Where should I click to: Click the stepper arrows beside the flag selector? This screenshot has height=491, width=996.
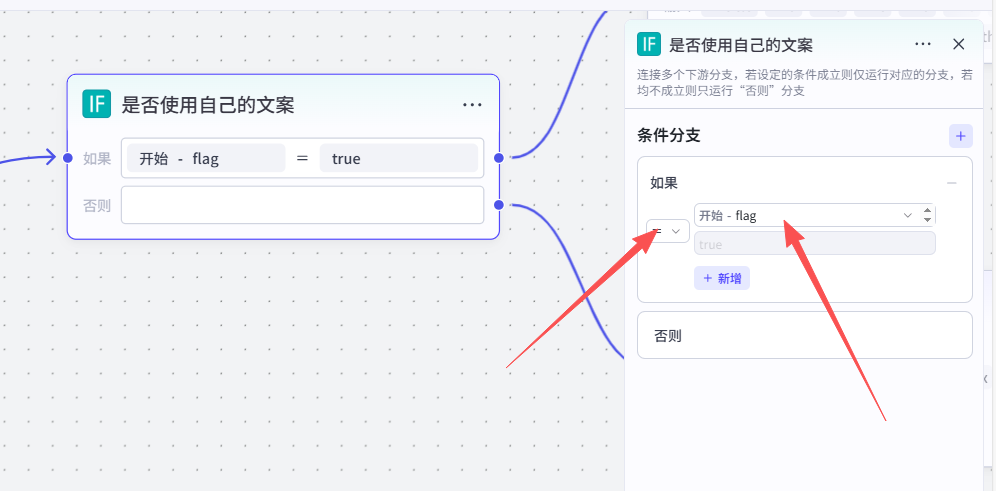(927, 215)
